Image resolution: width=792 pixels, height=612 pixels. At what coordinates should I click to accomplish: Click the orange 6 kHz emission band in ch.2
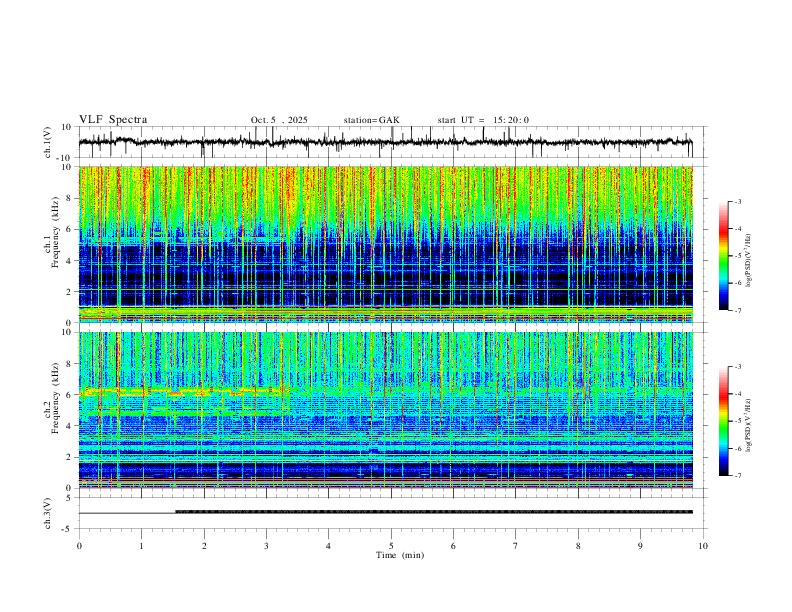(182, 391)
